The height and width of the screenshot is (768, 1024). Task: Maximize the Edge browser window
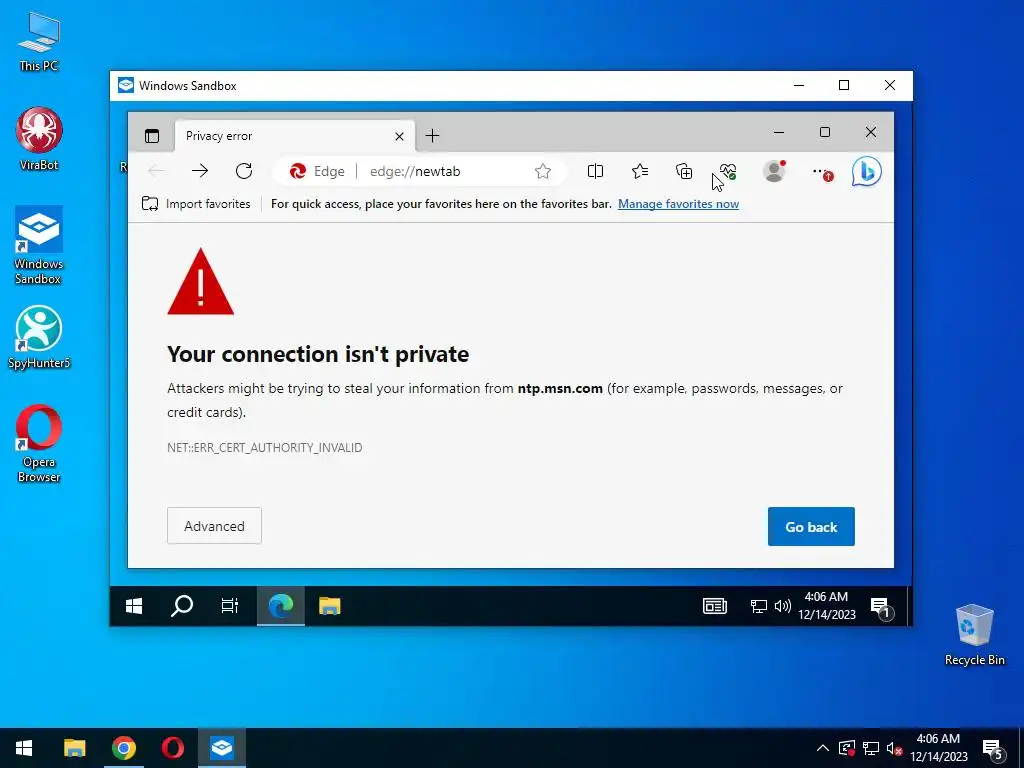(x=825, y=133)
